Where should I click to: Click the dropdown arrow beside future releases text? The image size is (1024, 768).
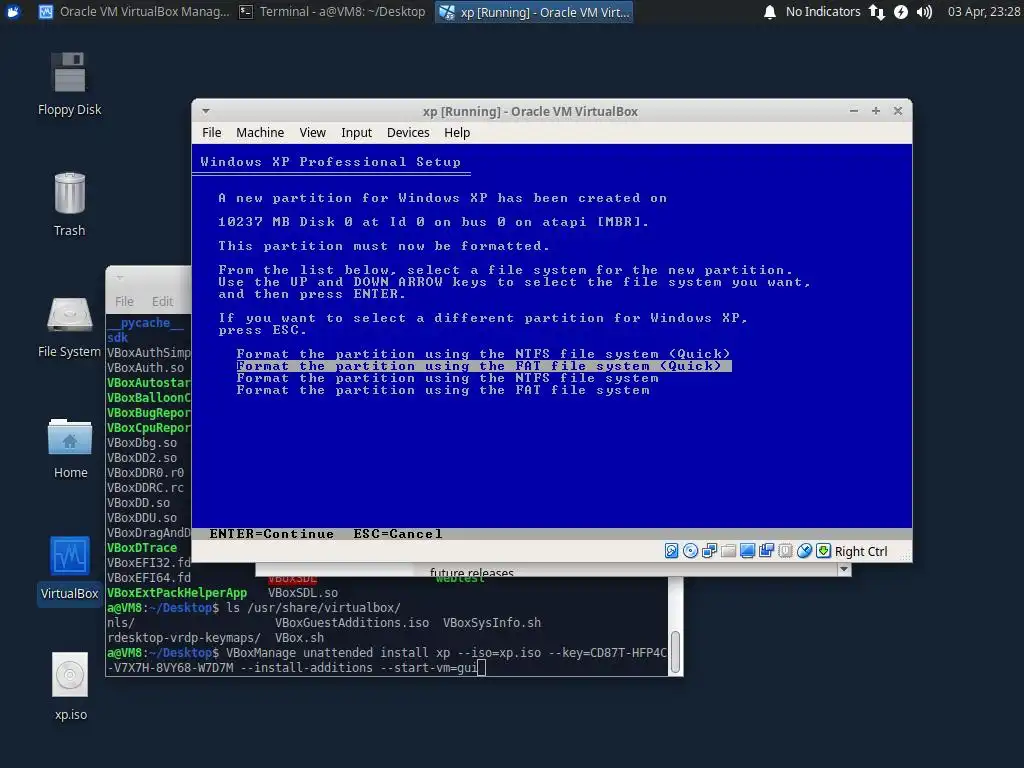tap(844, 569)
